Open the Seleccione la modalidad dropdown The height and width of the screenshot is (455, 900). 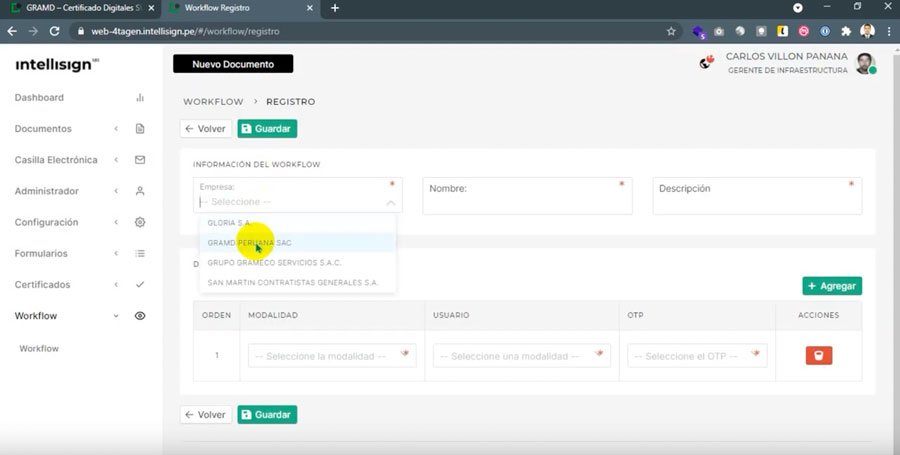[332, 356]
